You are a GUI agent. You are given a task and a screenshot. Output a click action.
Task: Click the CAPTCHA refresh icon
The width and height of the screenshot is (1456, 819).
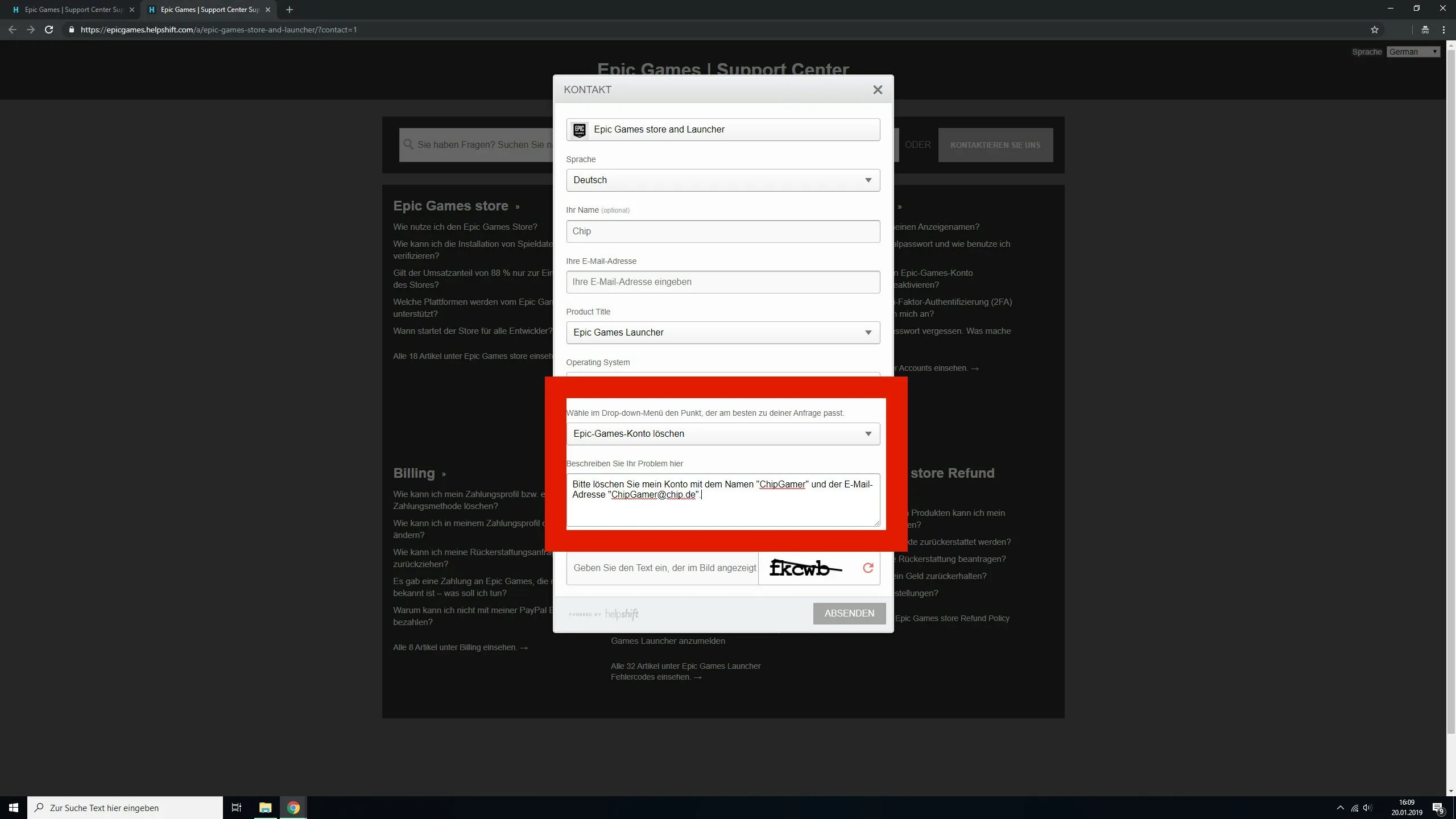pyautogui.click(x=868, y=567)
